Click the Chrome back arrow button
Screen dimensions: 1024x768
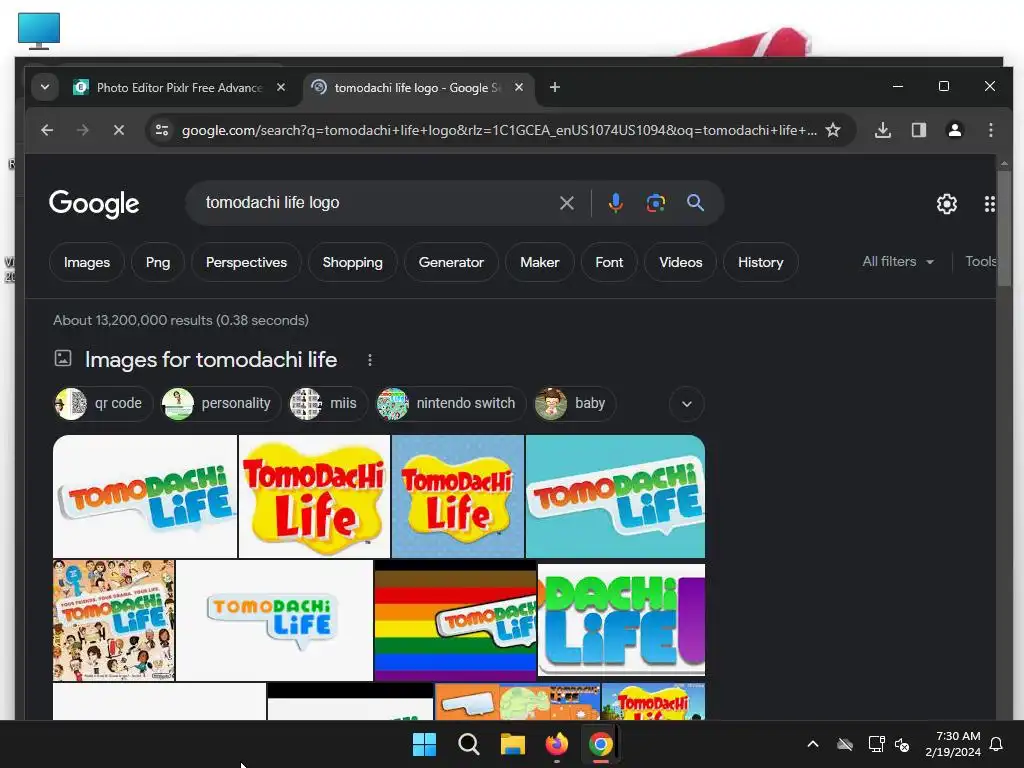click(47, 130)
